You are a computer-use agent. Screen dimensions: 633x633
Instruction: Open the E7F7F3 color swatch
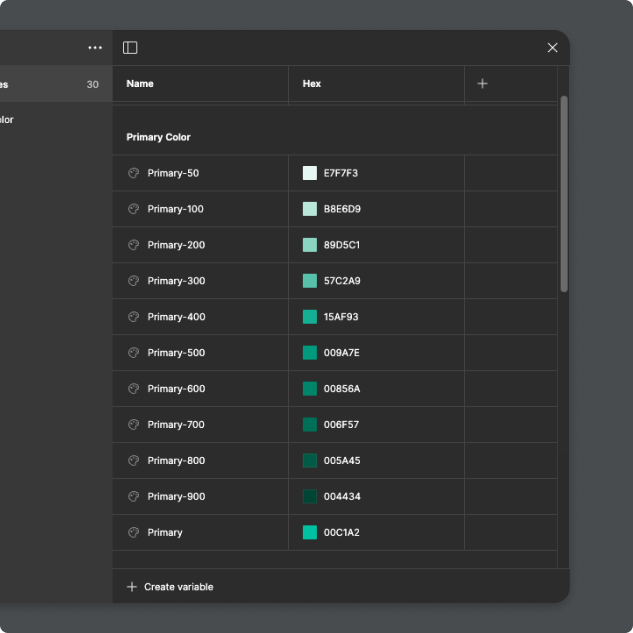[x=310, y=173]
